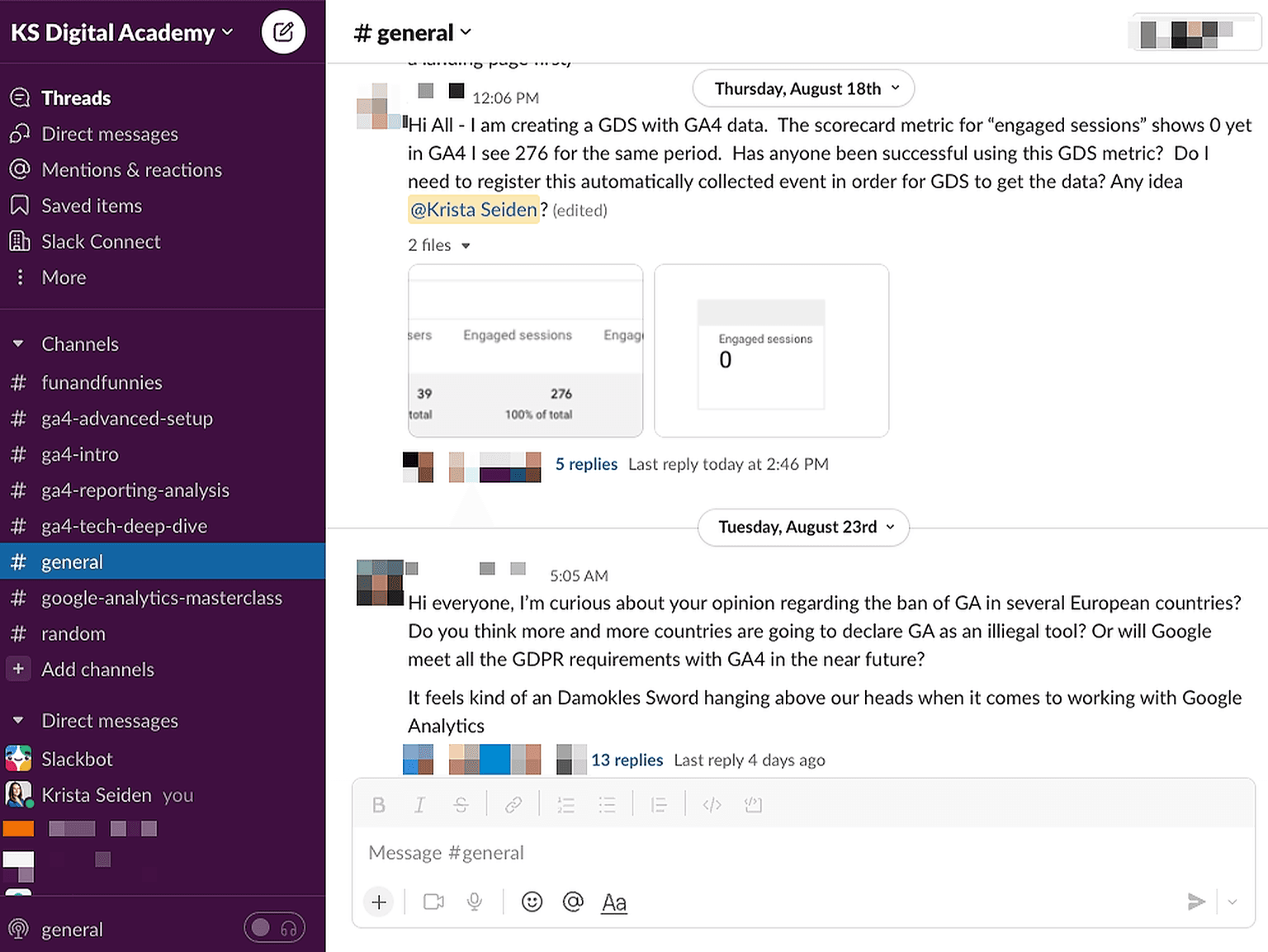Mention someone with the @ button
The width and height of the screenshot is (1268, 952).
tap(573, 902)
